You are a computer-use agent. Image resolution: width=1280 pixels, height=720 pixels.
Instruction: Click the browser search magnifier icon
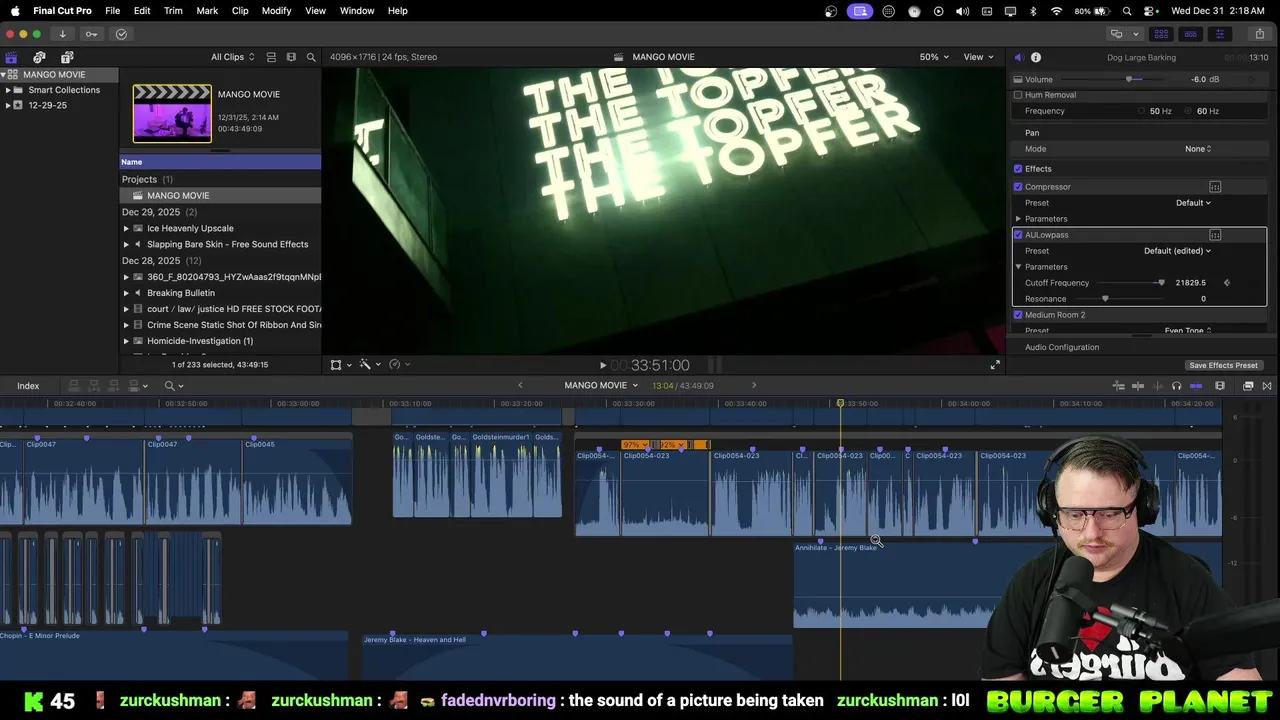pos(311,57)
